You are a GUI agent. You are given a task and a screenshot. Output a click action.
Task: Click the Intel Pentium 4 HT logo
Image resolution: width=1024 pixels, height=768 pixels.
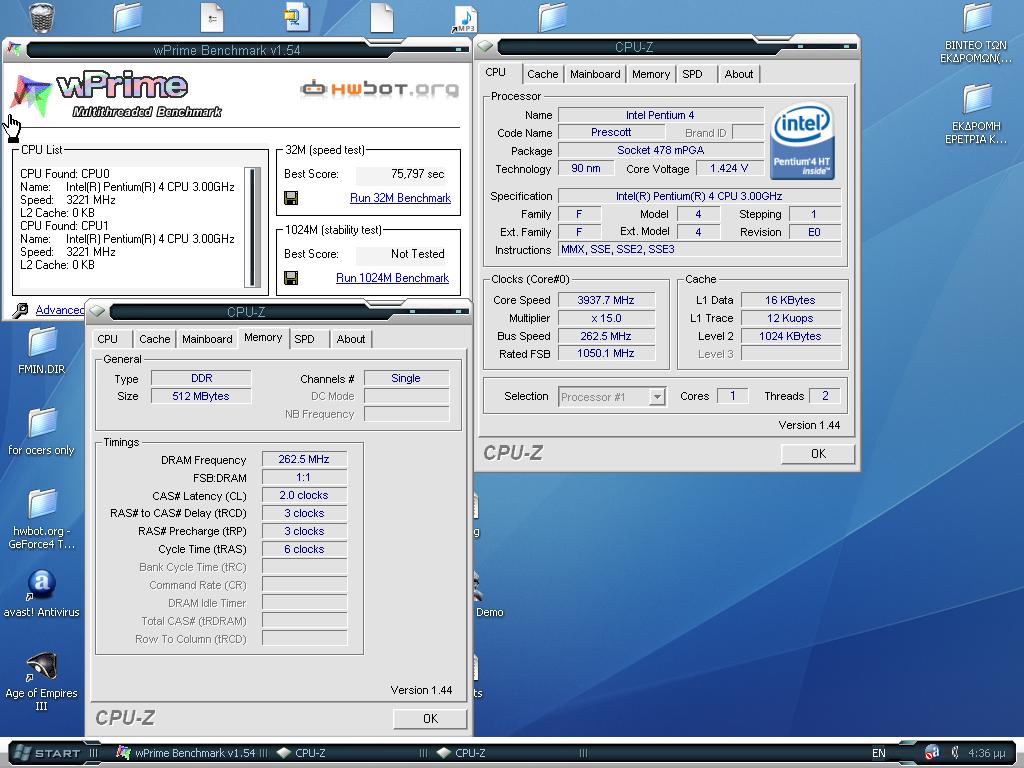click(x=802, y=141)
